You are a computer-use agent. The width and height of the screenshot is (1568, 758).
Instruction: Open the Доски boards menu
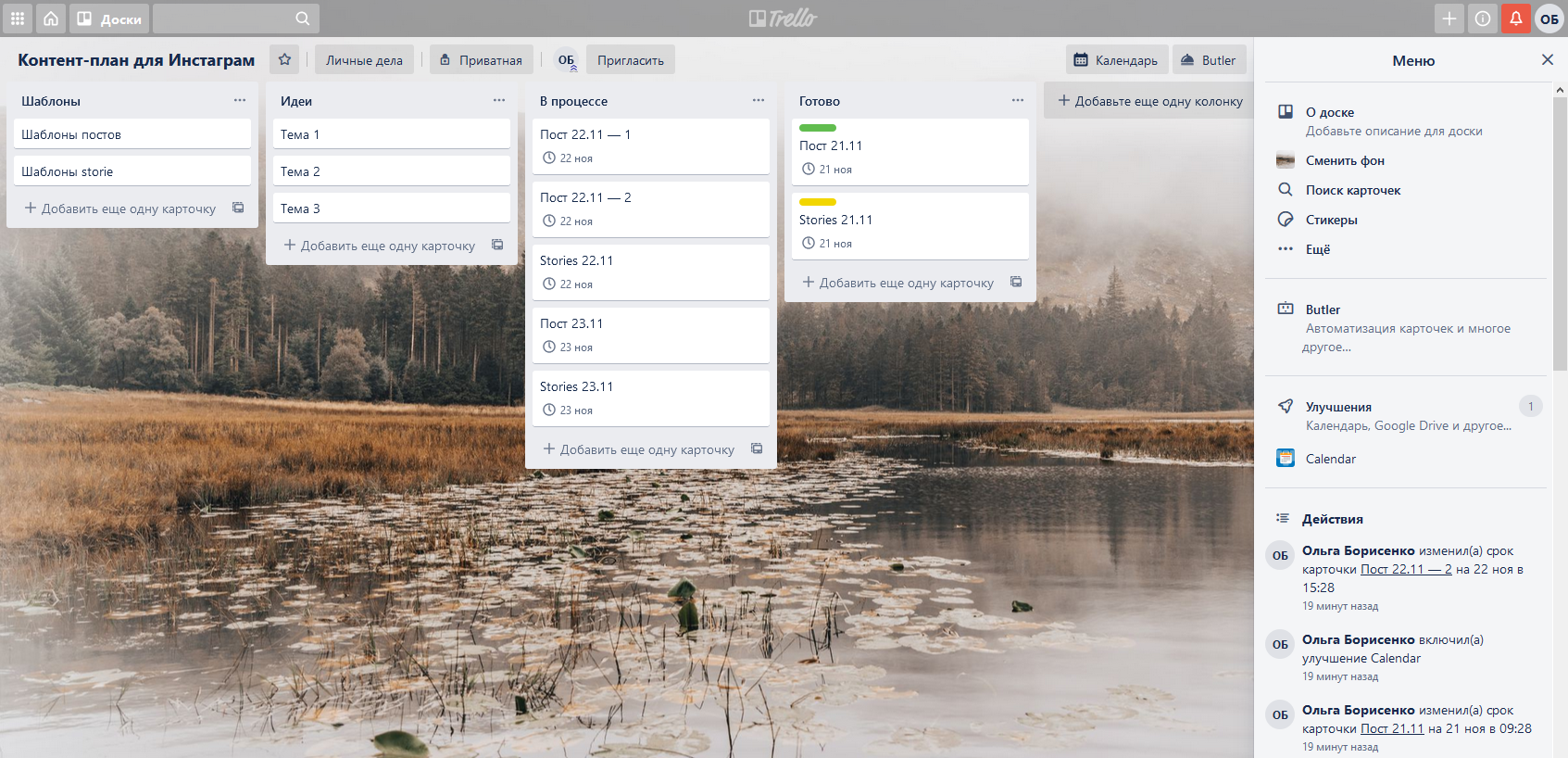[109, 19]
